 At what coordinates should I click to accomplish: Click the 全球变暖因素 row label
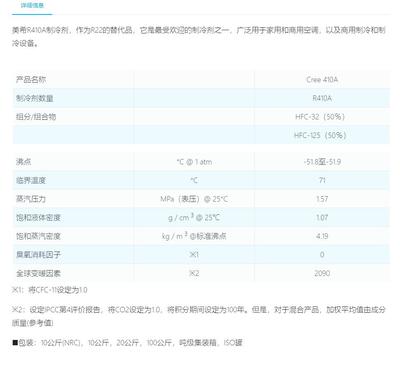[38, 273]
